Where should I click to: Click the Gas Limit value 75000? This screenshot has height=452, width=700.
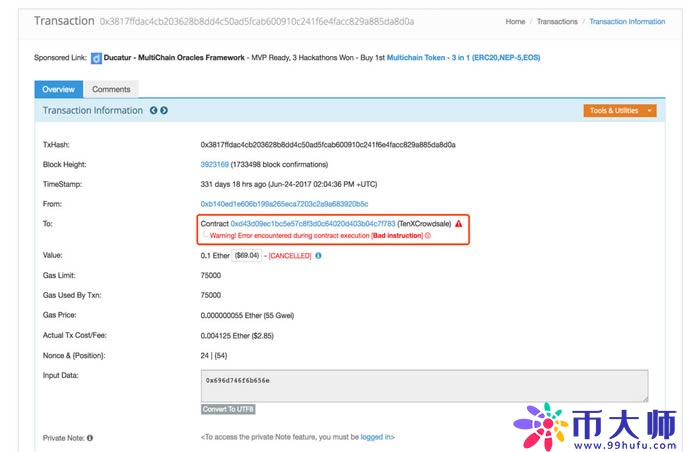tap(211, 275)
